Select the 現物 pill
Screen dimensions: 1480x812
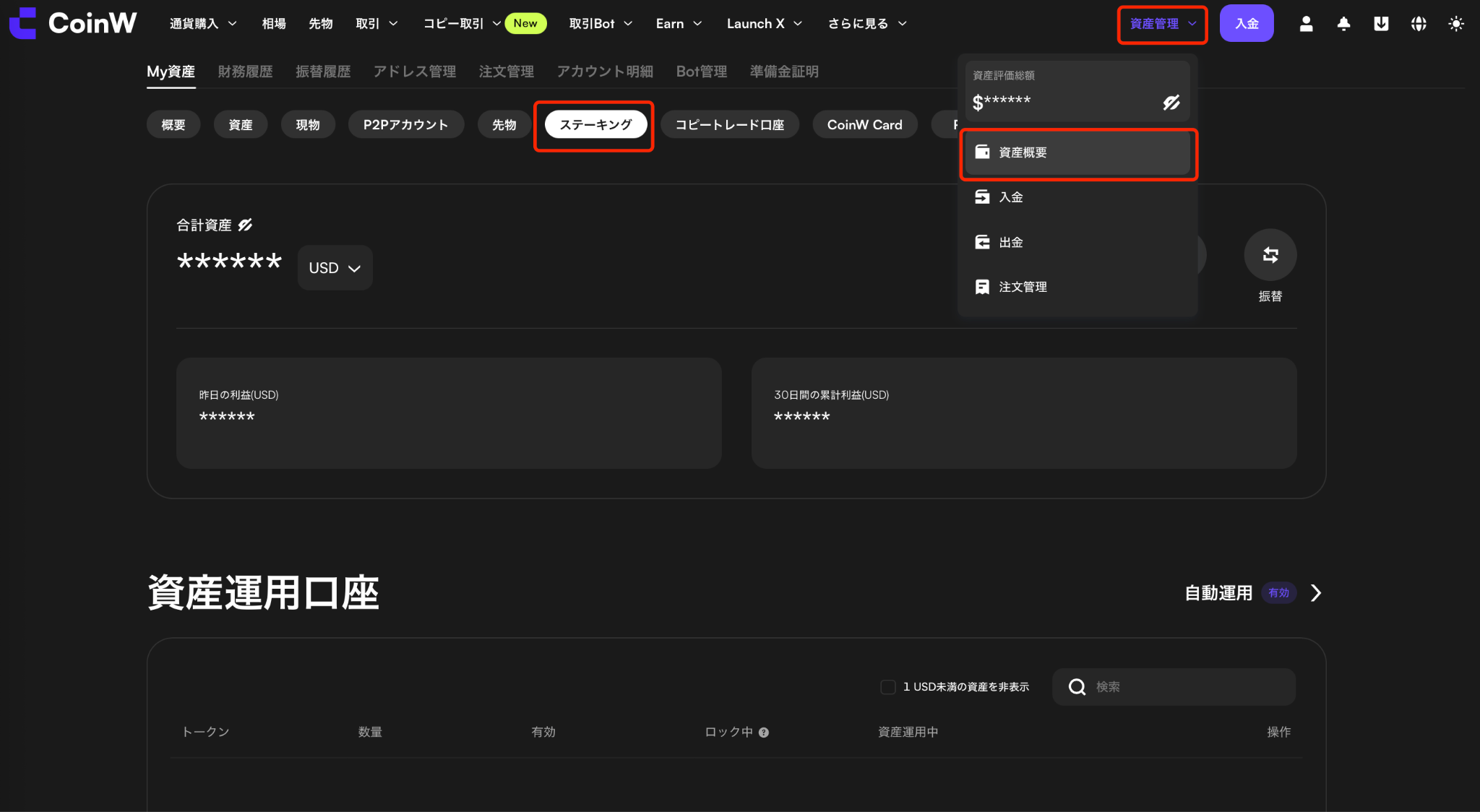pos(308,124)
